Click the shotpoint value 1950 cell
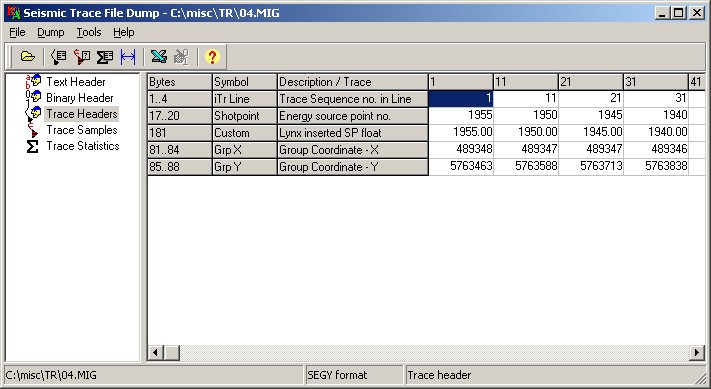This screenshot has width=711, height=389. pos(526,116)
